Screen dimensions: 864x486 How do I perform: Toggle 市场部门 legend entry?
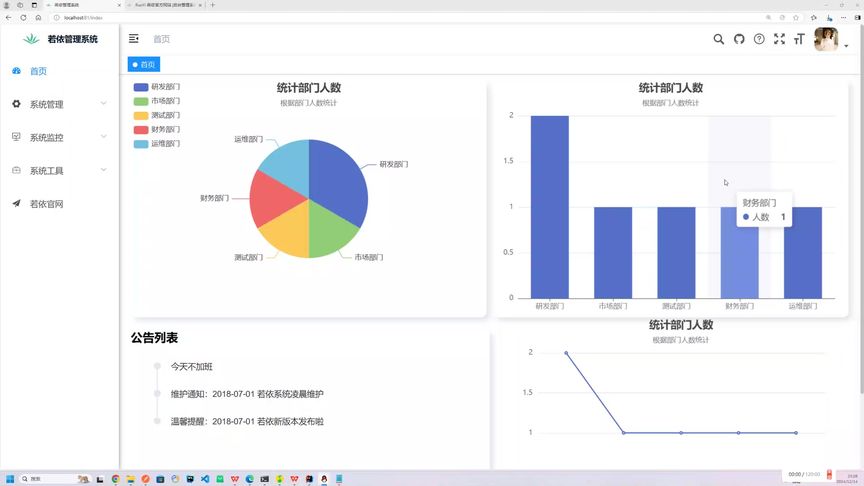click(157, 101)
